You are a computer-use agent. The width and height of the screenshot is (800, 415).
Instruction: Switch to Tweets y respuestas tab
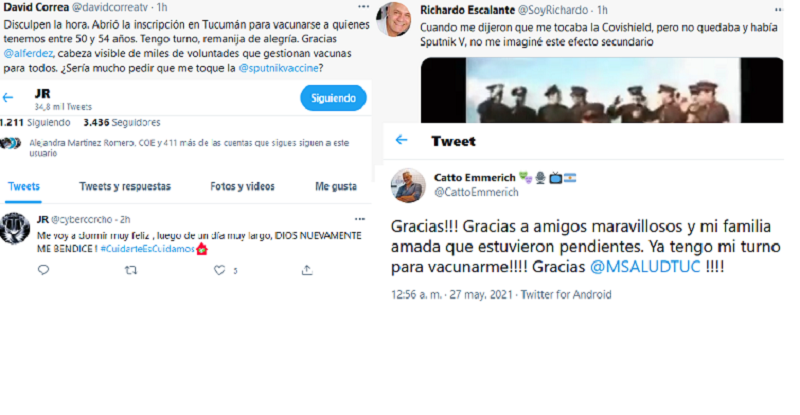click(x=125, y=186)
